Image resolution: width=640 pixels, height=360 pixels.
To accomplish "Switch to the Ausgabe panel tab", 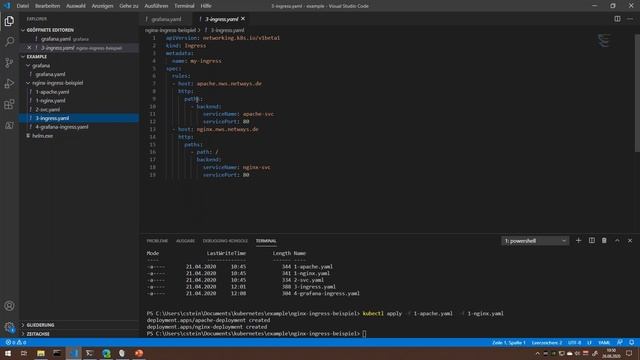I will tap(185, 241).
